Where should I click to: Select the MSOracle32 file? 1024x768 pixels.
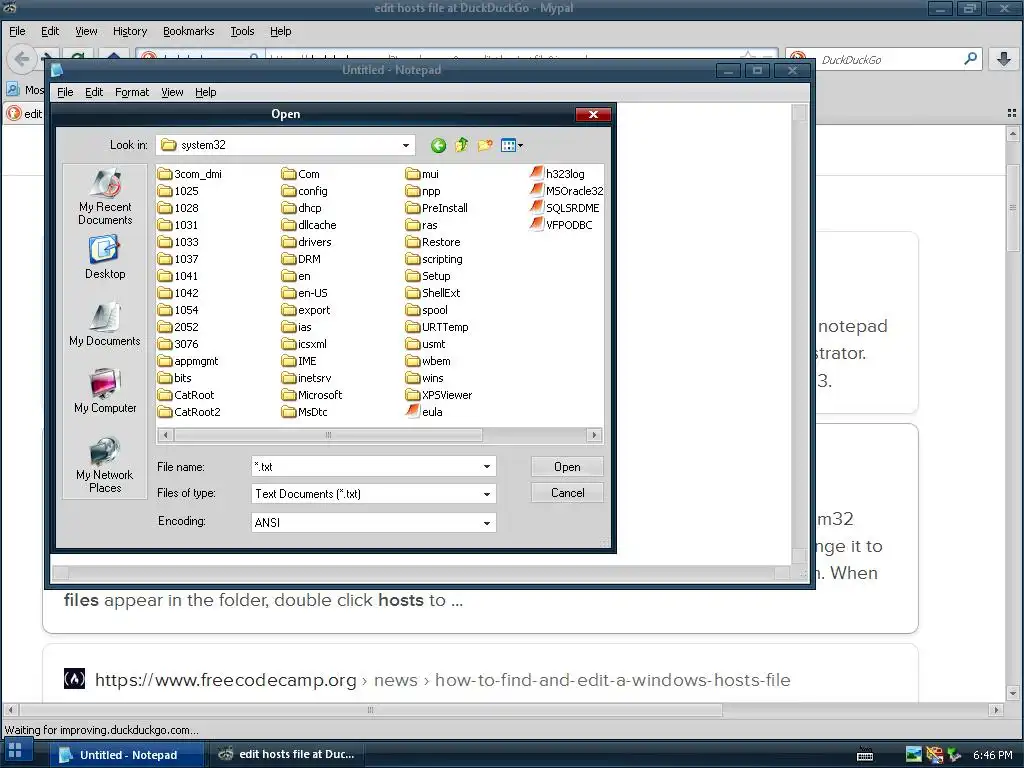[566, 191]
